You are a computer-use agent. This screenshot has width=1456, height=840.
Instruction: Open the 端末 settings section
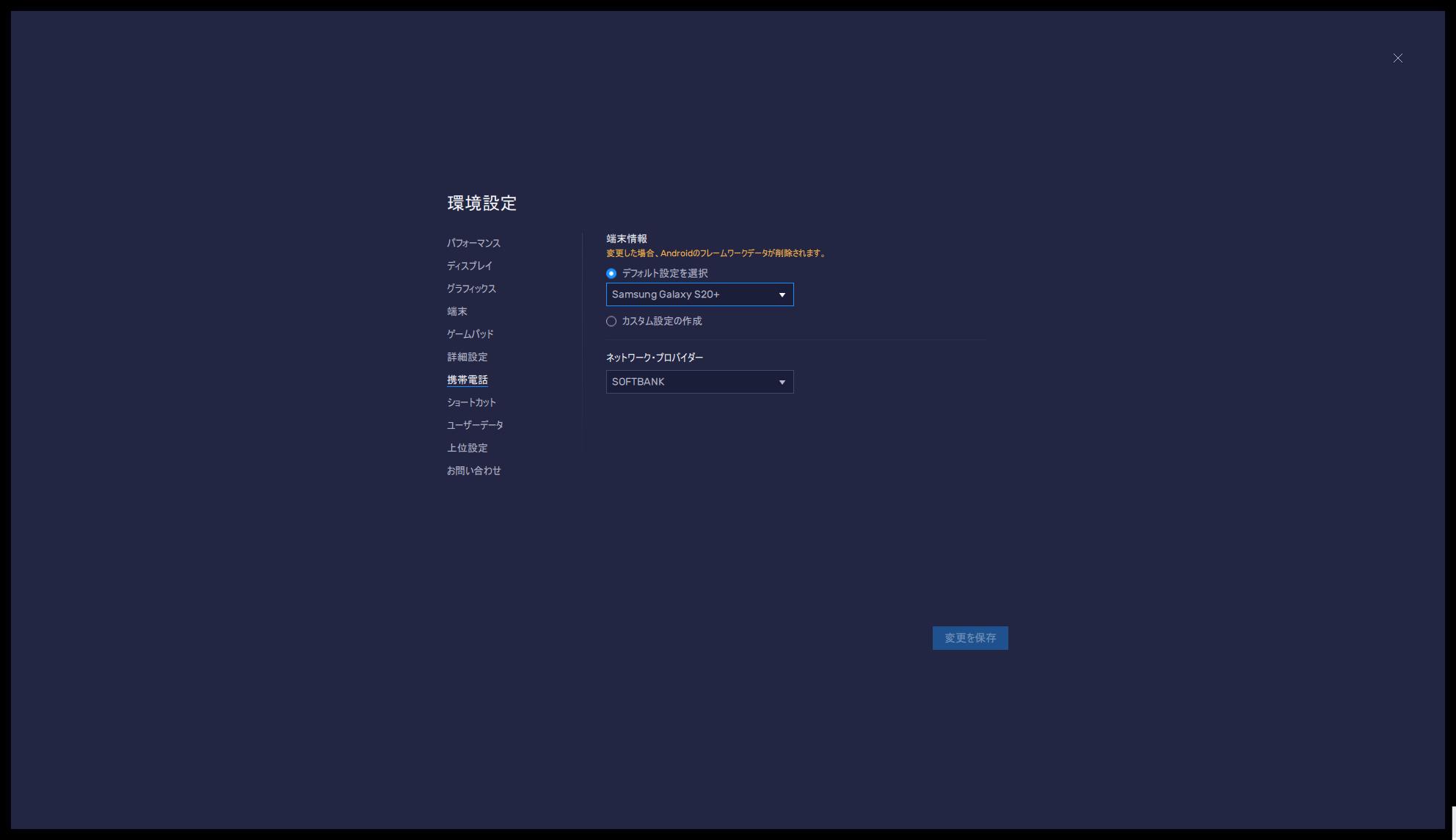click(x=456, y=311)
